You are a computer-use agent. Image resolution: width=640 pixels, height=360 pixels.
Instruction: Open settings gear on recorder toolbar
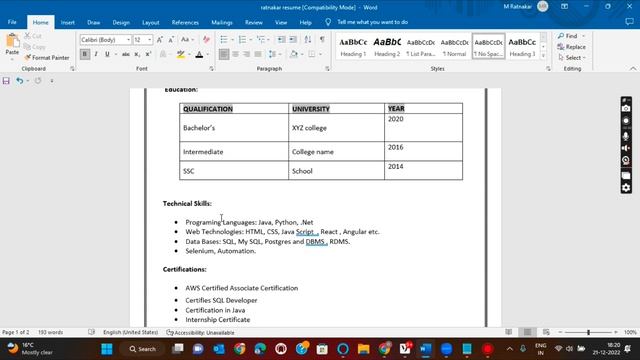point(626,188)
